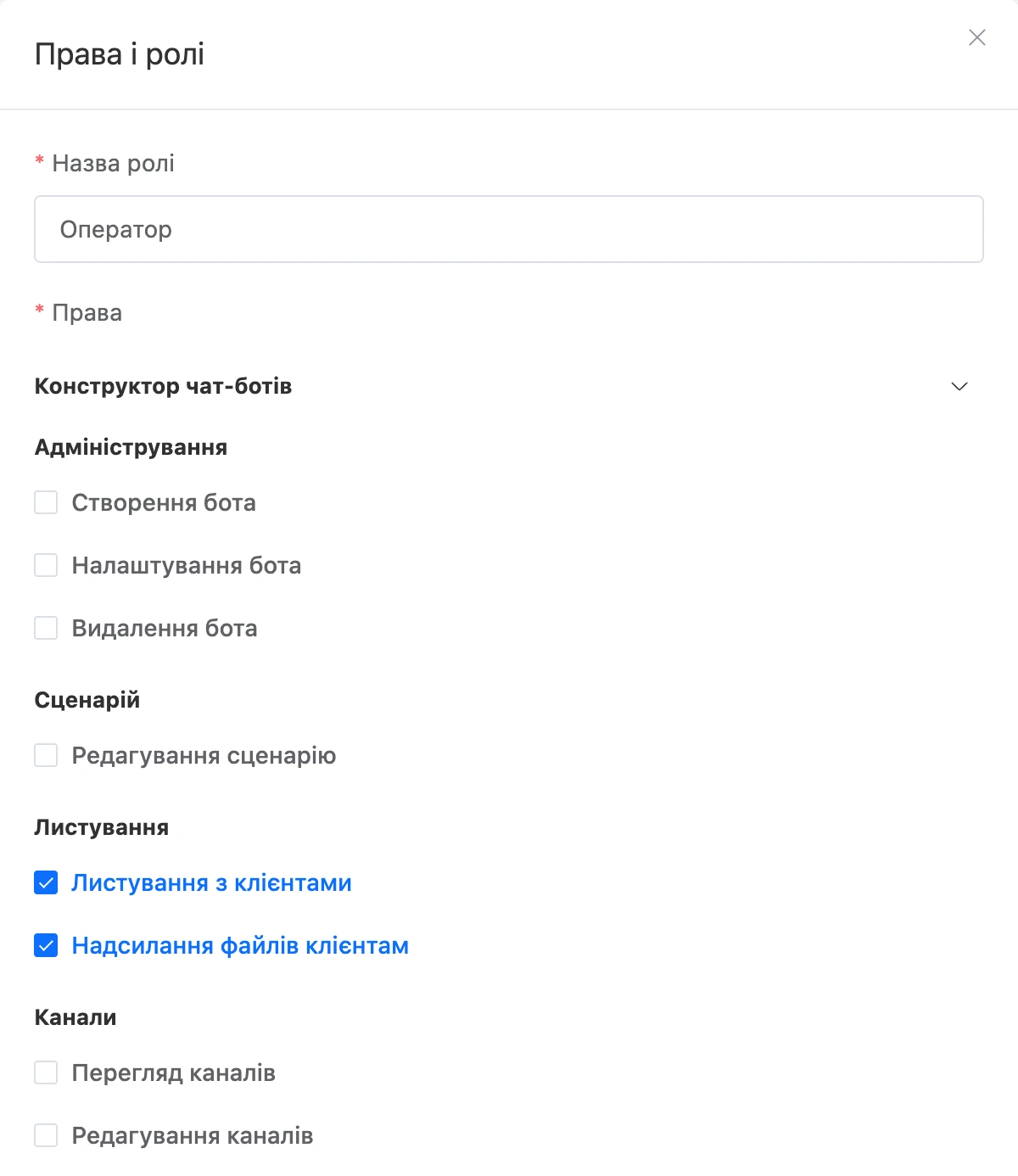Click the Назва ролі input field
Screen dimensions: 1018x1176
[509, 229]
